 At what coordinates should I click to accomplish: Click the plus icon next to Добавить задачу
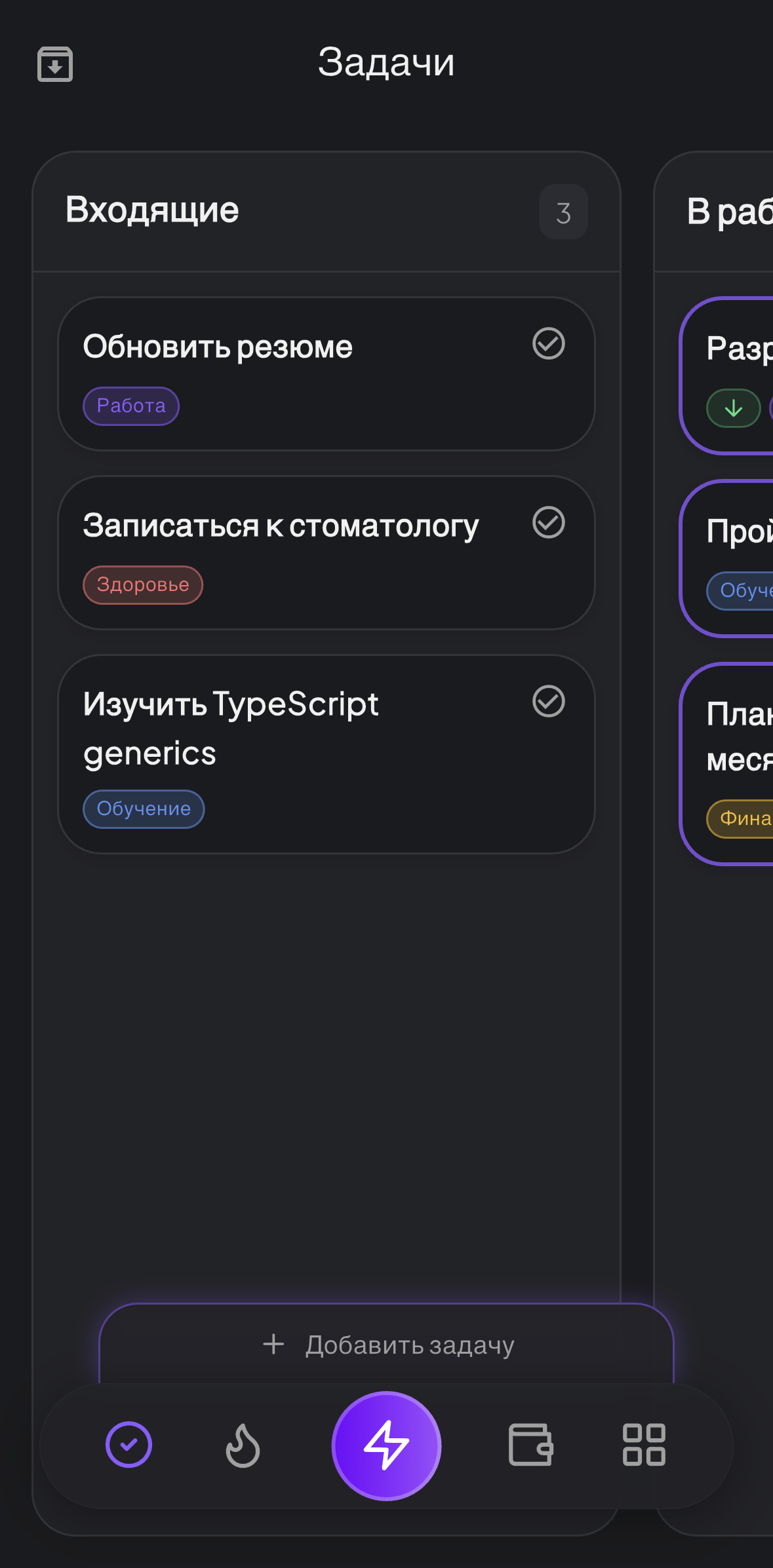pyautogui.click(x=273, y=1344)
